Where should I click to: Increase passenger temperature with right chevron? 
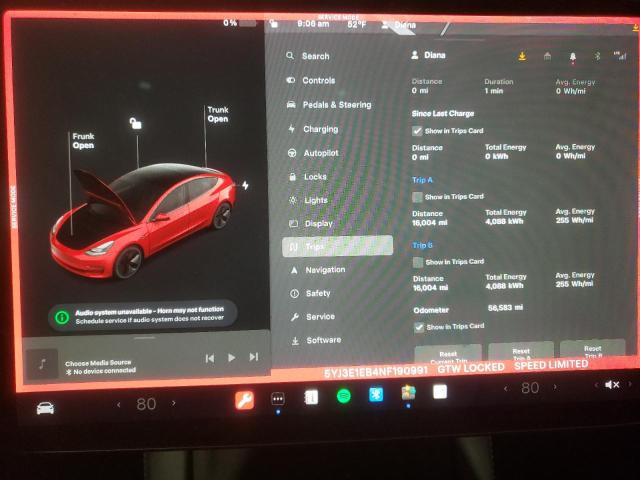click(x=555, y=387)
